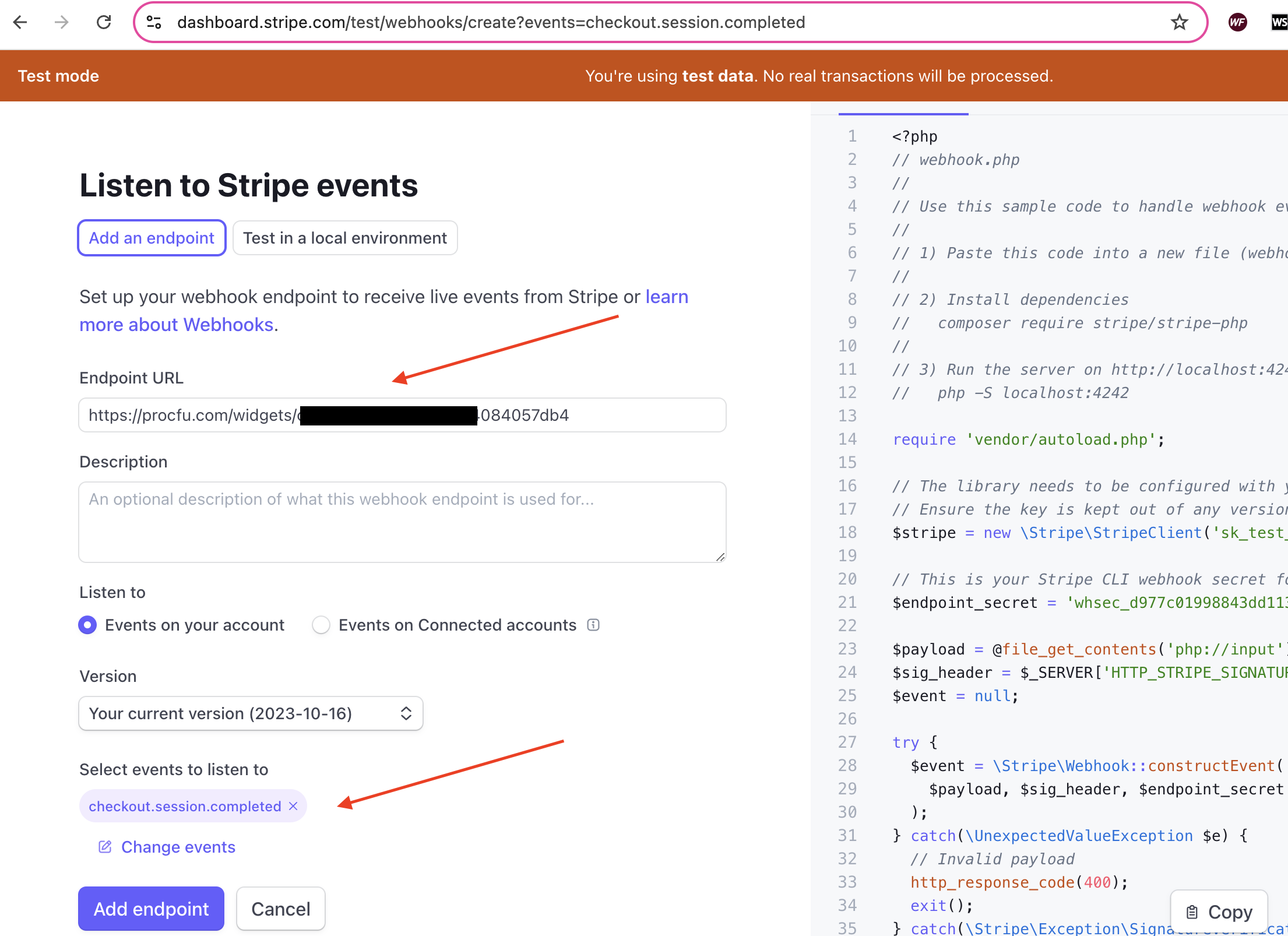This screenshot has height=936, width=1288.
Task: Switch to Test in a local environment tab
Action: [345, 238]
